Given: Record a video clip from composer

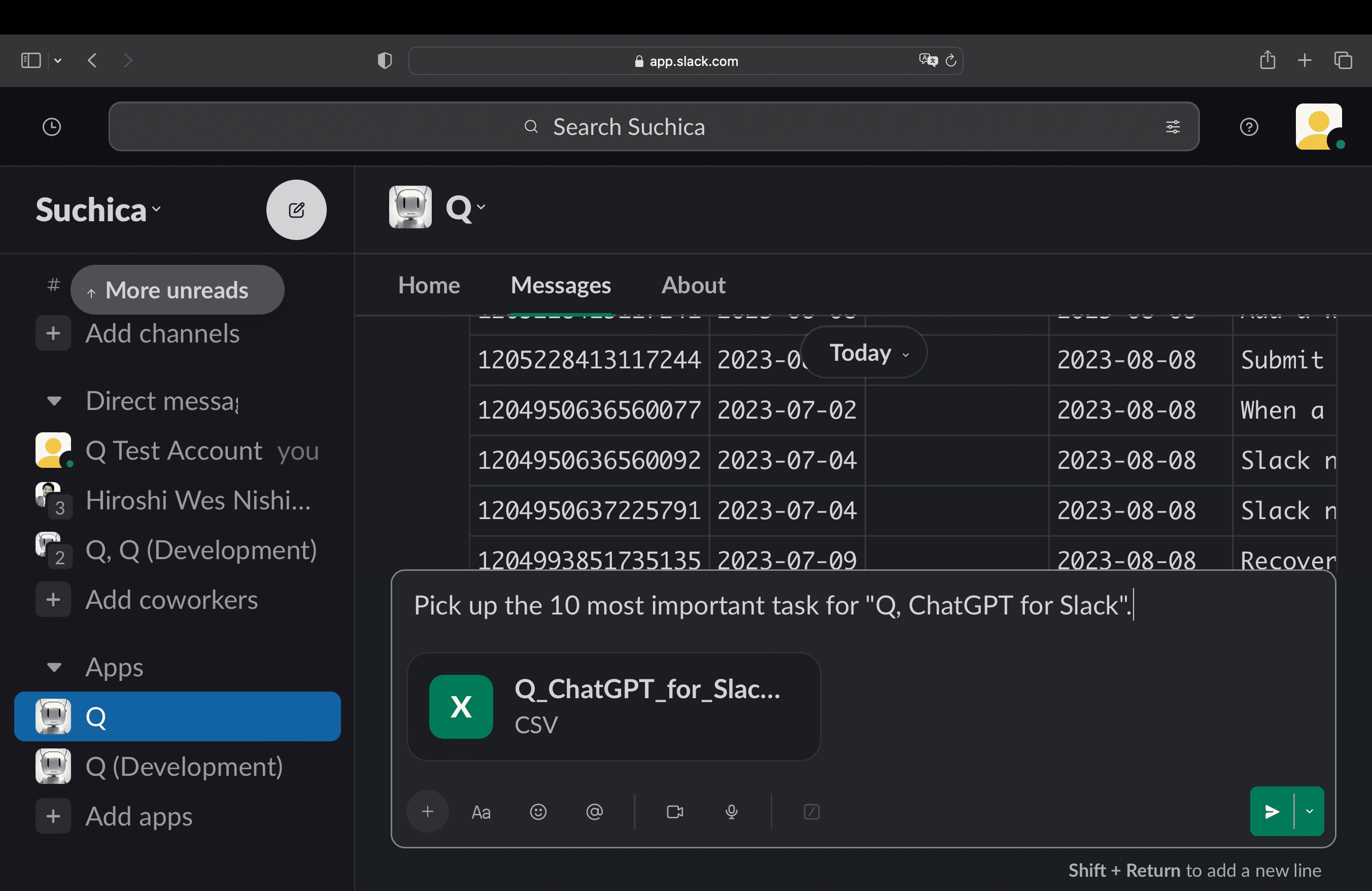Looking at the screenshot, I should coord(675,811).
